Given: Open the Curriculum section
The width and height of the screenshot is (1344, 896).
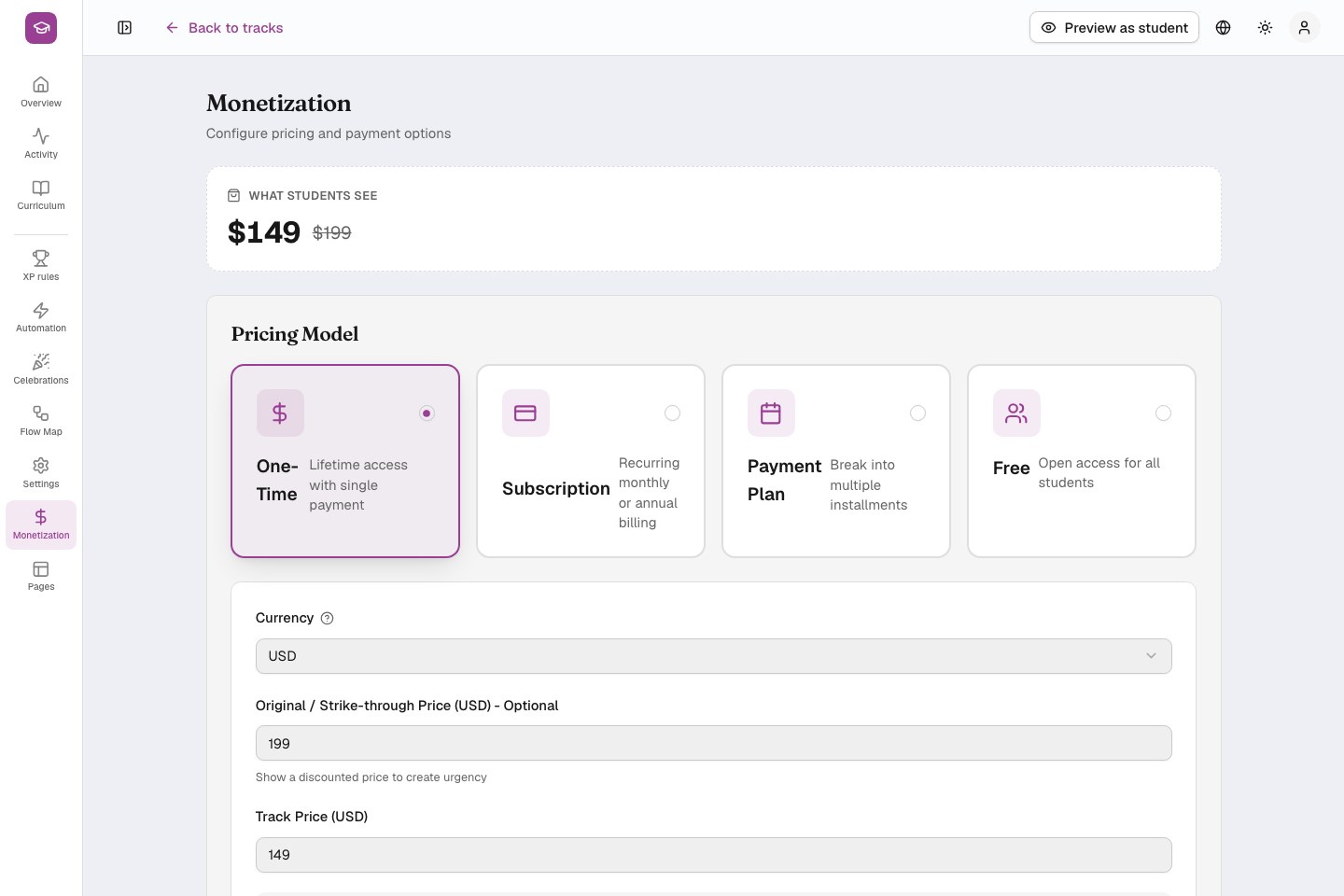Looking at the screenshot, I should [41, 194].
